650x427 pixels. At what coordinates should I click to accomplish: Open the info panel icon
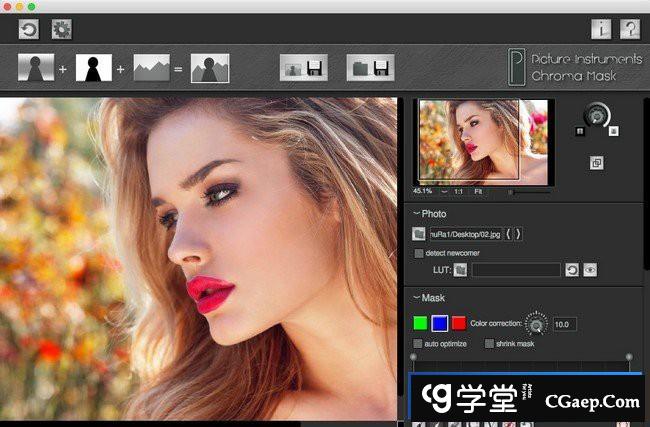601,29
